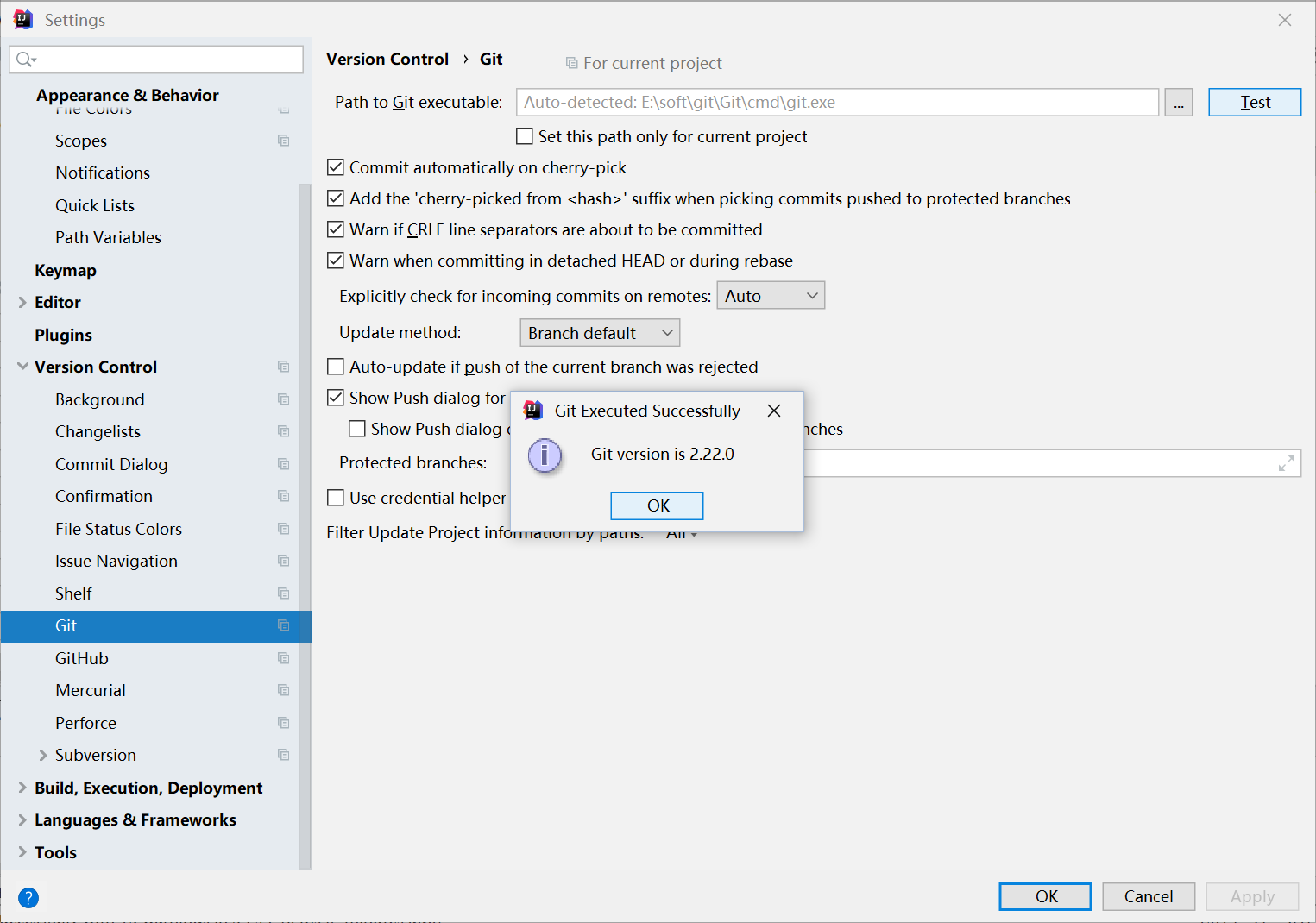Click the settings search input field
Image resolution: width=1316 pixels, height=923 pixels.
point(156,60)
